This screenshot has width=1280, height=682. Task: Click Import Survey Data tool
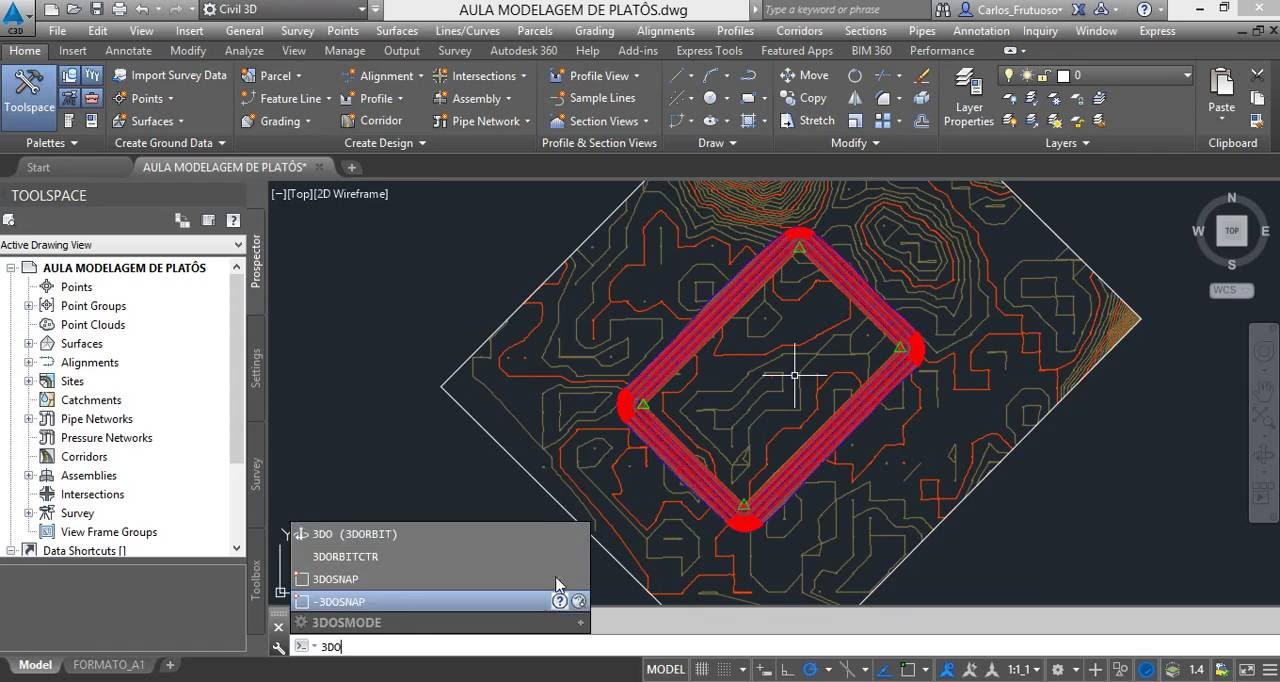169,75
